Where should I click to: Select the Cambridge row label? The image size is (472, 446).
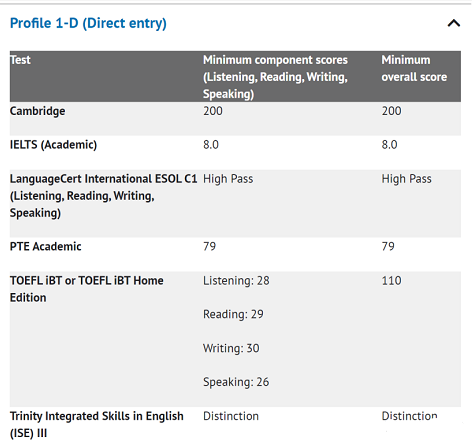tap(38, 111)
